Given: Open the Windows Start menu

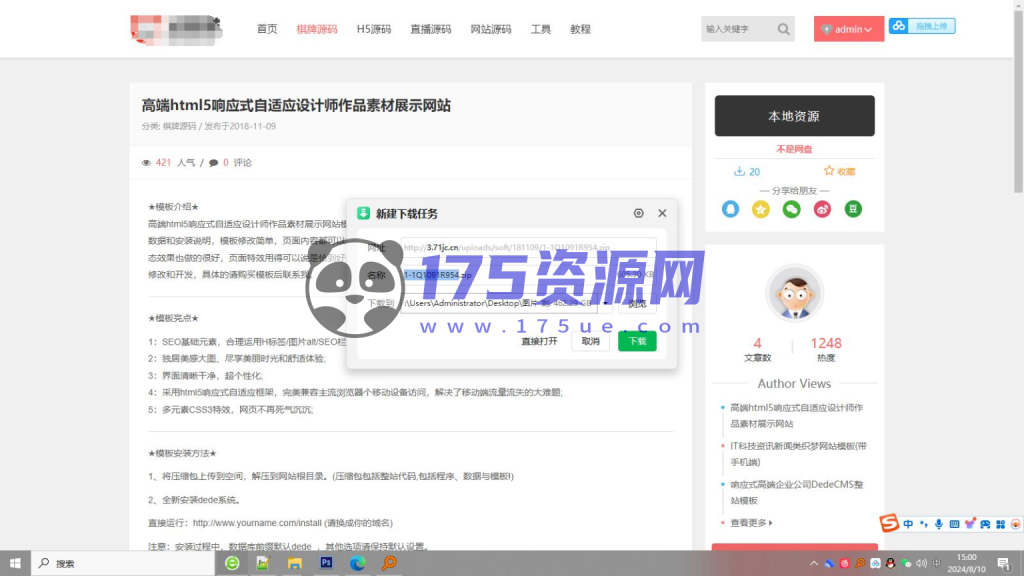Looking at the screenshot, I should 15,563.
